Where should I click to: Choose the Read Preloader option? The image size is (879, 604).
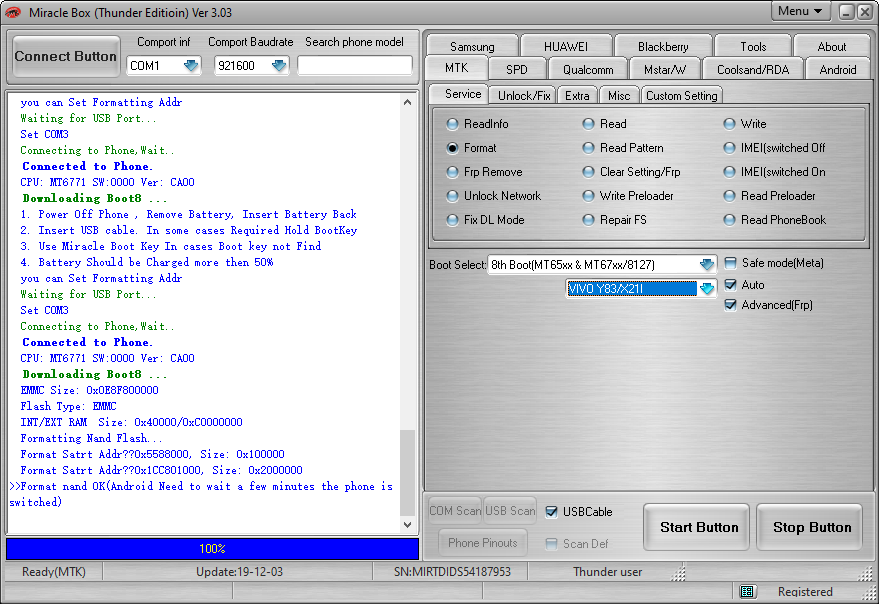770,196
